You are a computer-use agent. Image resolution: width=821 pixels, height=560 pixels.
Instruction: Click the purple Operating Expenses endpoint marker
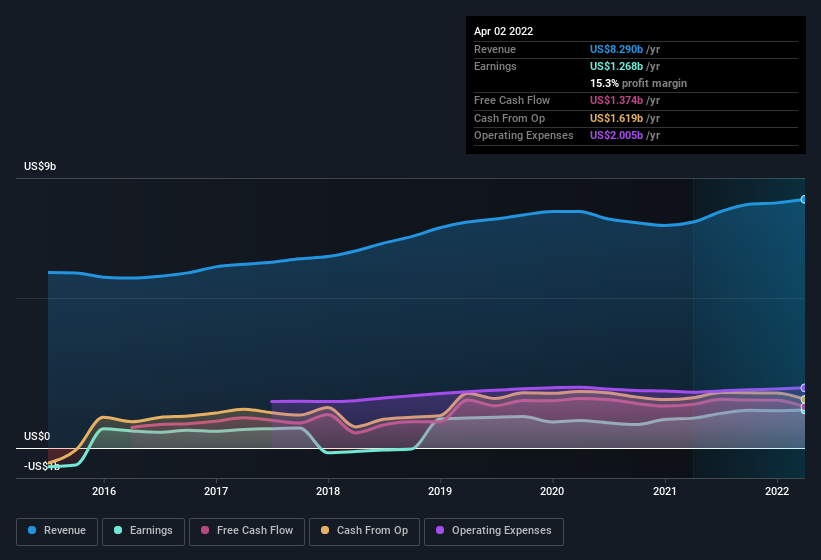point(803,388)
